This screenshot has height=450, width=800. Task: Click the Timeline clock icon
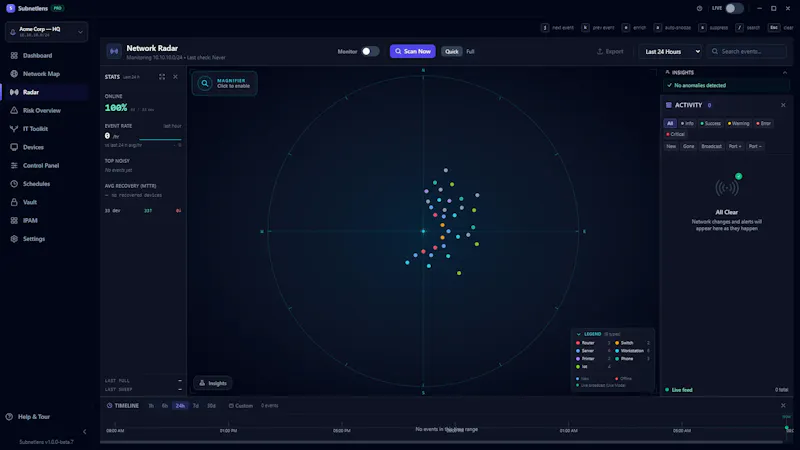(109, 406)
